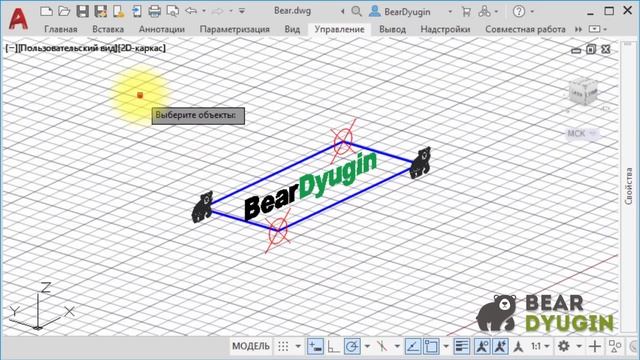Open workspace switching dropdown arrow

tap(579, 347)
